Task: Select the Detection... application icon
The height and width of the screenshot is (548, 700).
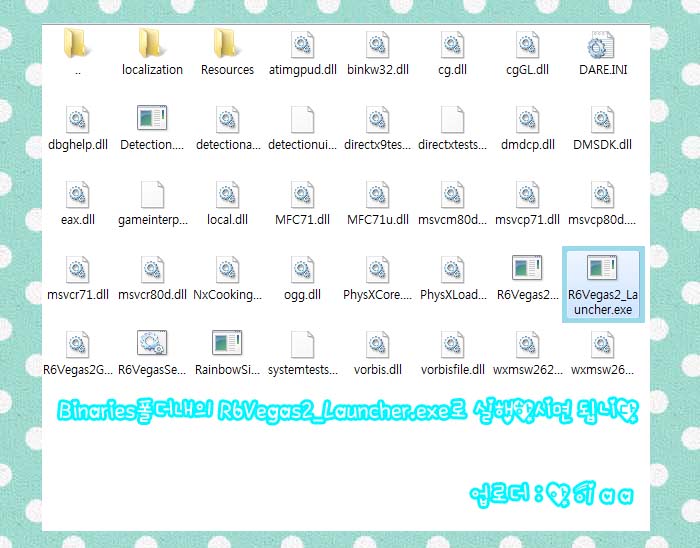Action: point(152,117)
